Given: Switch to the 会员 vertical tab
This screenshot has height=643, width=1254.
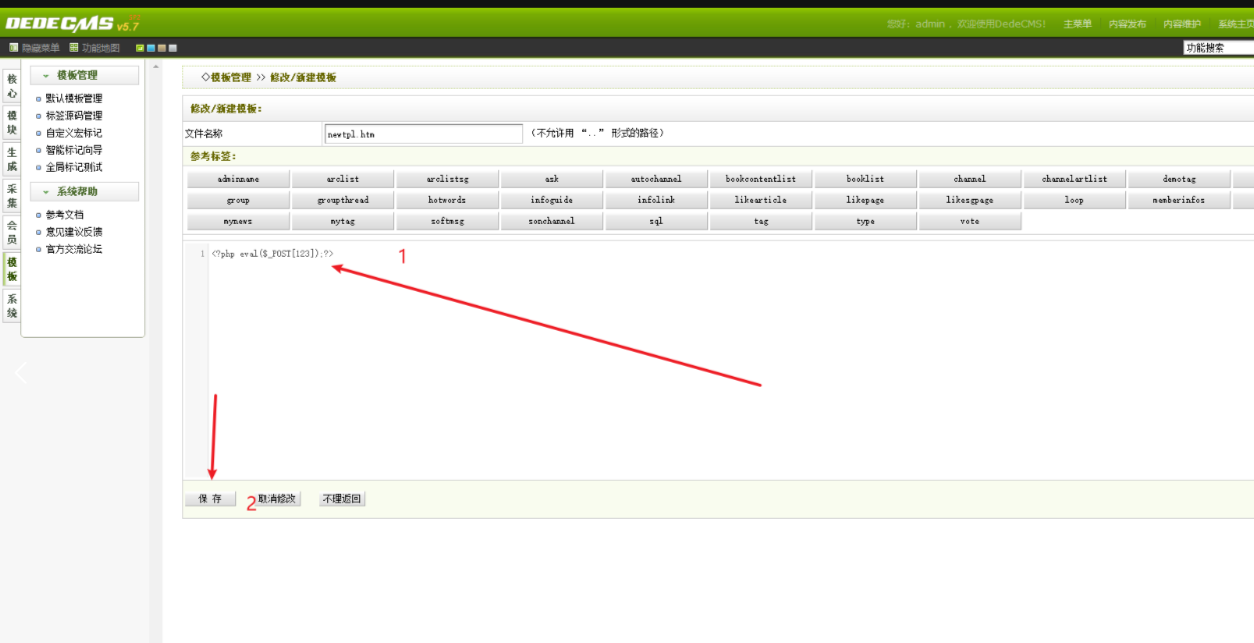Looking at the screenshot, I should [x=12, y=232].
